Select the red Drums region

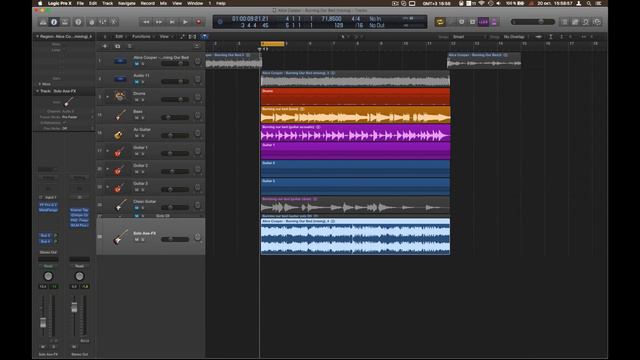[x=355, y=97]
